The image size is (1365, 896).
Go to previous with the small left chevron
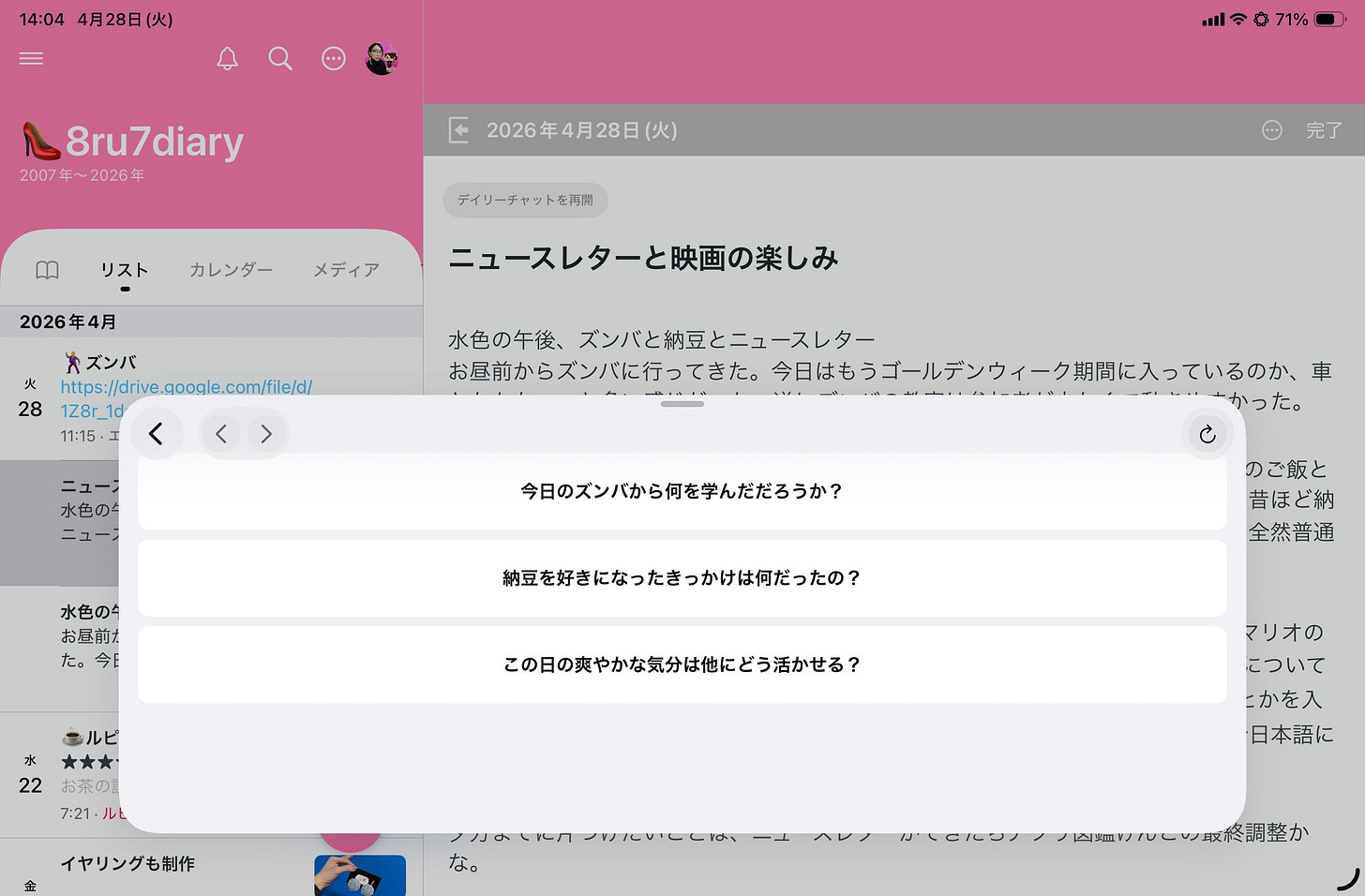(221, 434)
